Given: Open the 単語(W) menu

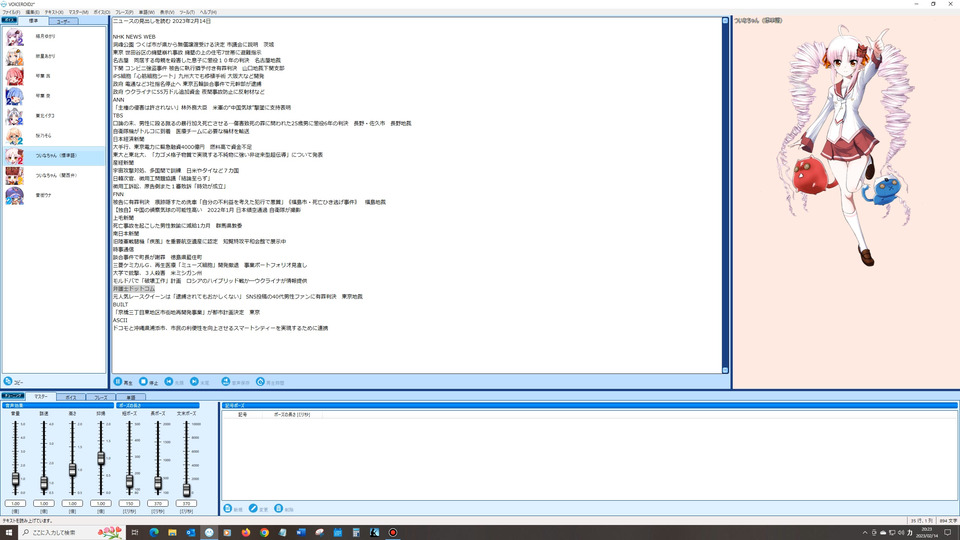Looking at the screenshot, I should pos(147,12).
